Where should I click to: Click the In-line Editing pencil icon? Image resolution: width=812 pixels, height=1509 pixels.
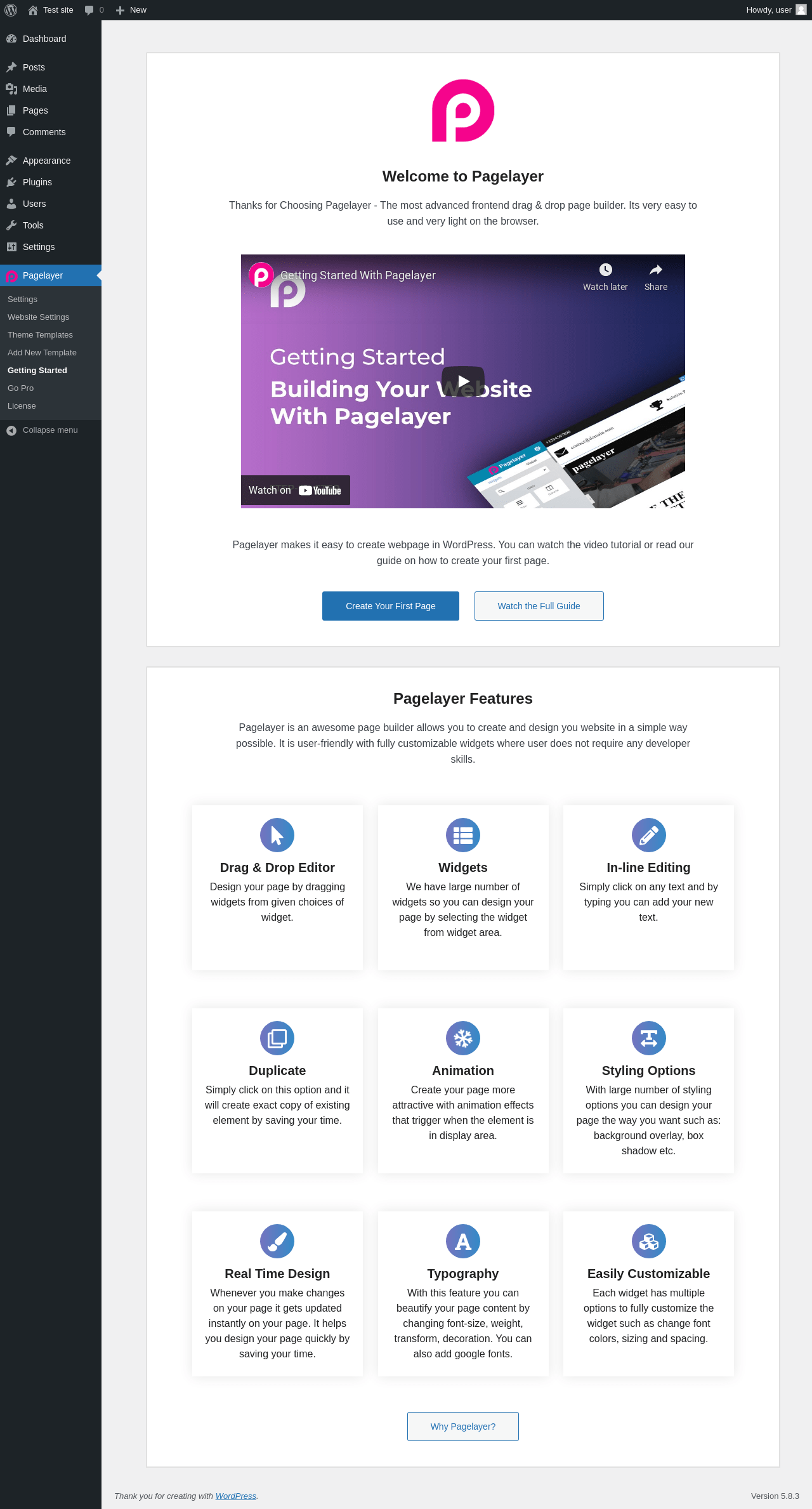[649, 835]
